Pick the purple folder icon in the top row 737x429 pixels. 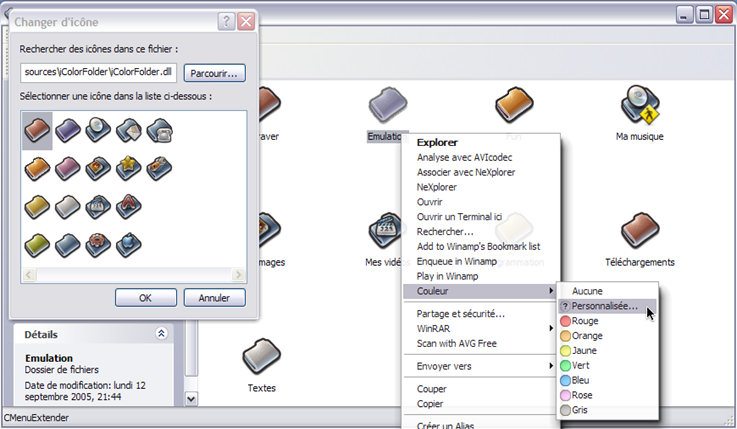(68, 129)
